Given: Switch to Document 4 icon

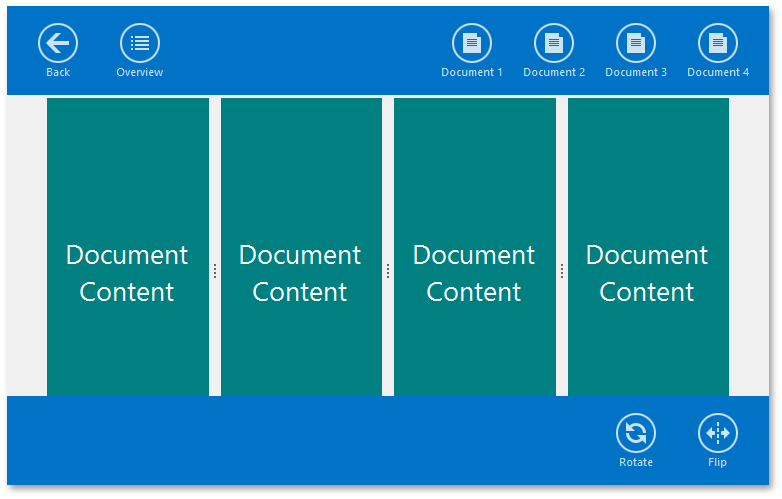Looking at the screenshot, I should [x=718, y=43].
